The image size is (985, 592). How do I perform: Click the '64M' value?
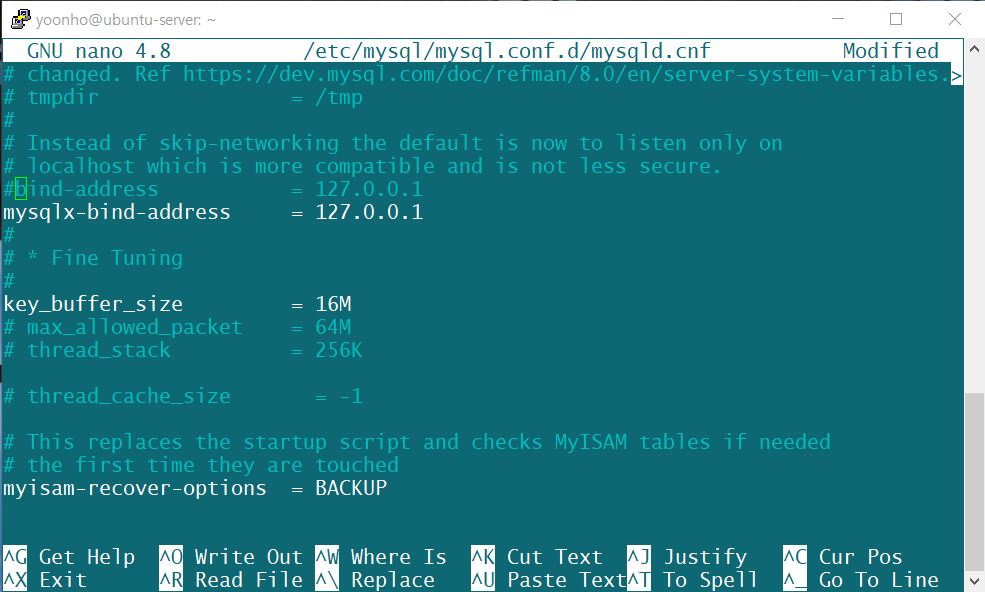(x=334, y=327)
